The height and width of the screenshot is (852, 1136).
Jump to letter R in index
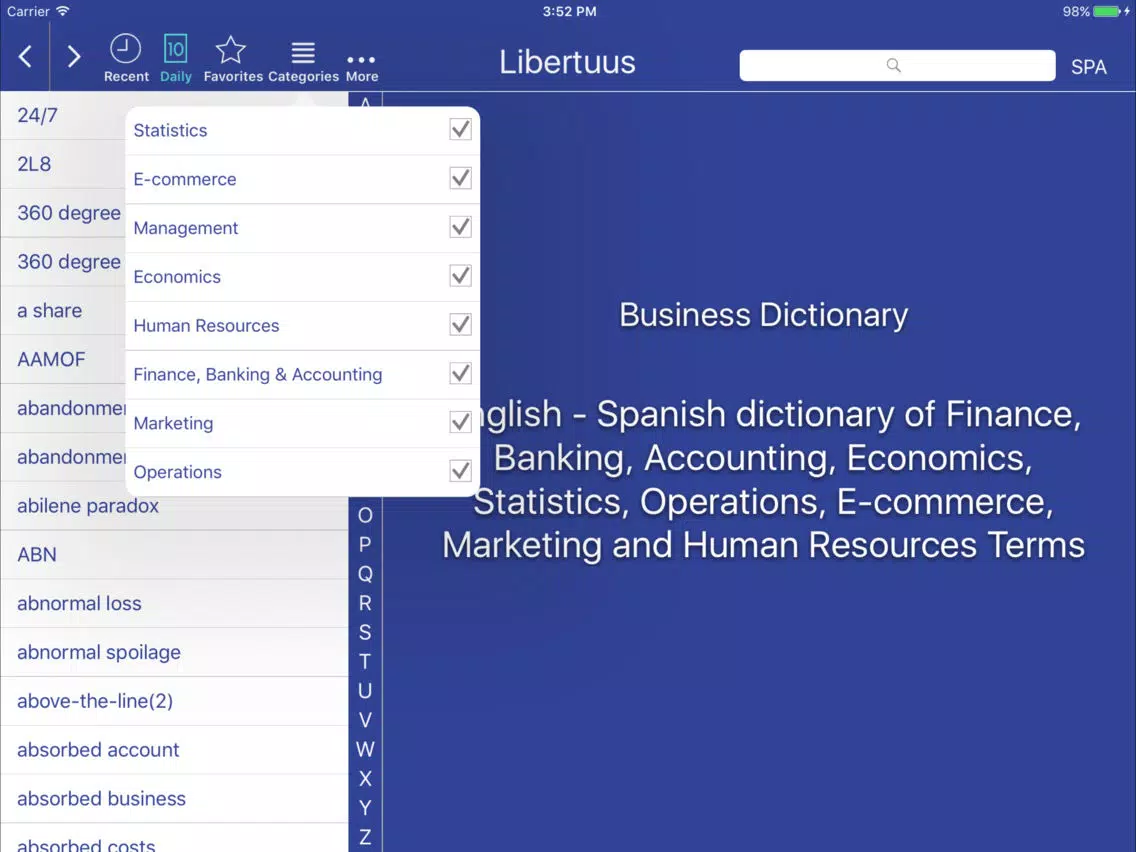coord(365,603)
